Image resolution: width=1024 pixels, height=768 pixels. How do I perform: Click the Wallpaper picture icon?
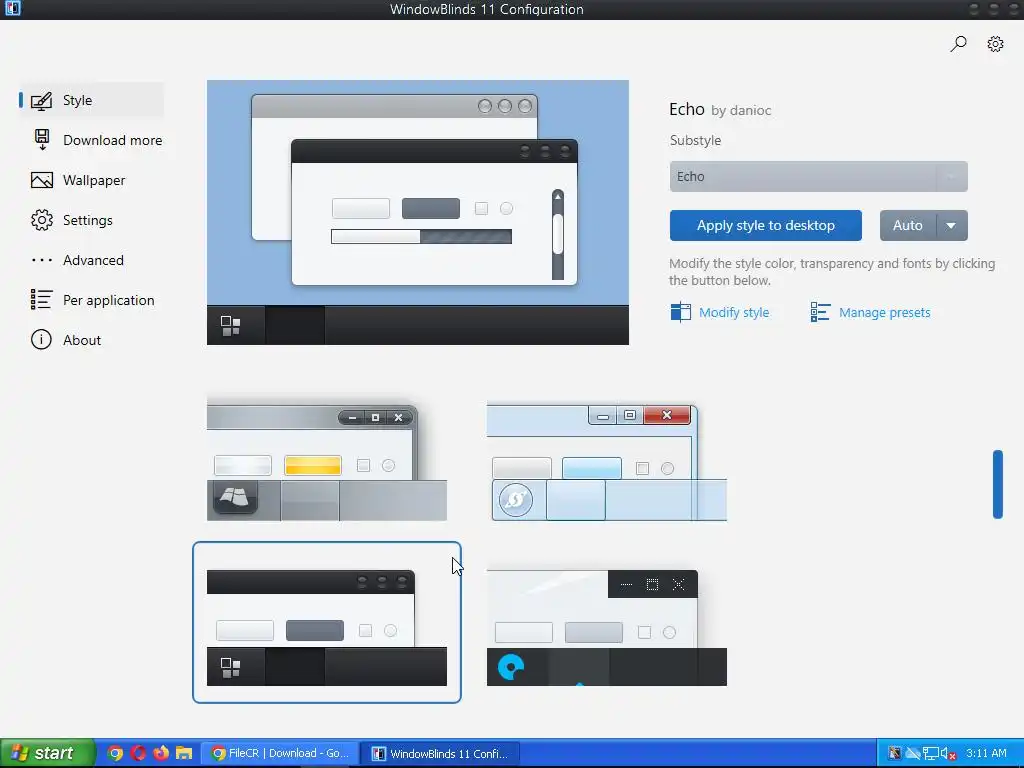pyautogui.click(x=42, y=180)
